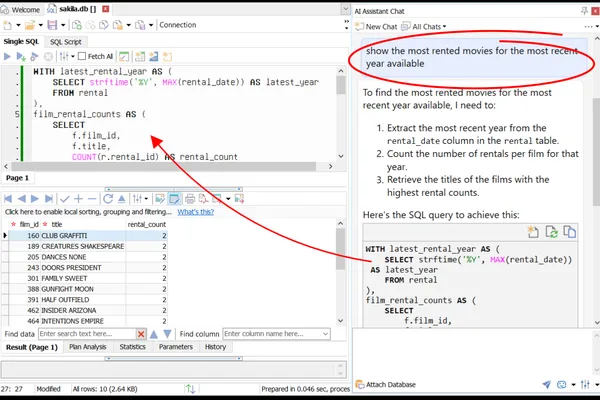This screenshot has height=400, width=600.
Task: Click the result grid options sliders icon
Action: 137,199
